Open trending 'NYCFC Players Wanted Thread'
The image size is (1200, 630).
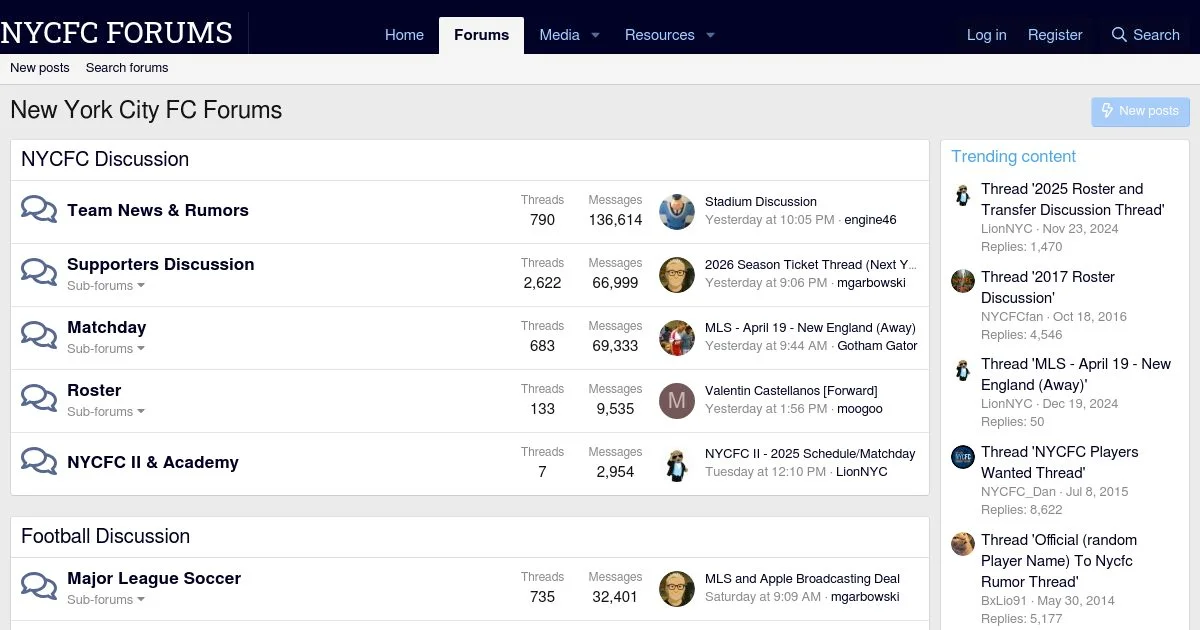click(1060, 462)
